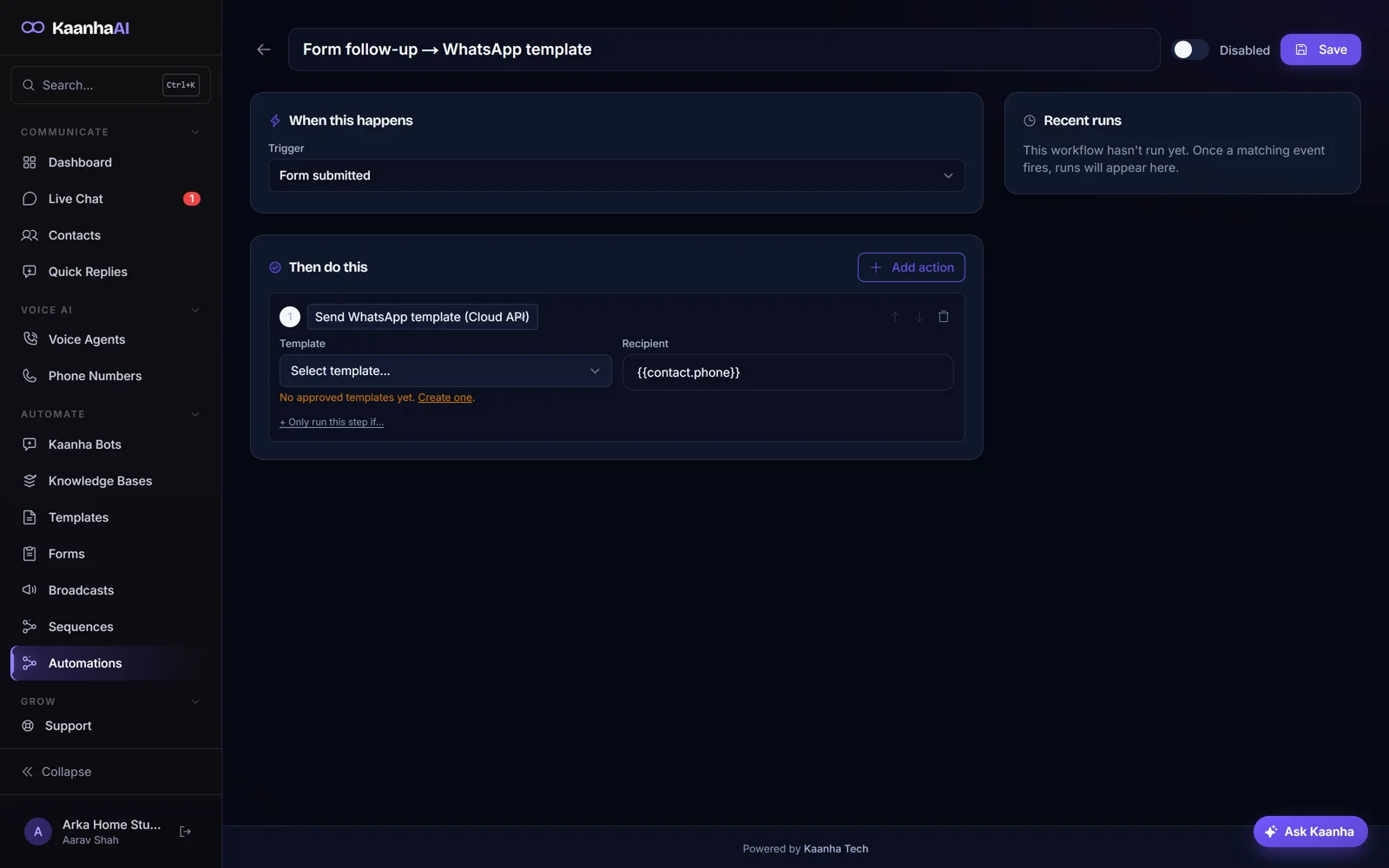Image resolution: width=1389 pixels, height=868 pixels.
Task: Open Phone Numbers page
Action: pos(110,376)
